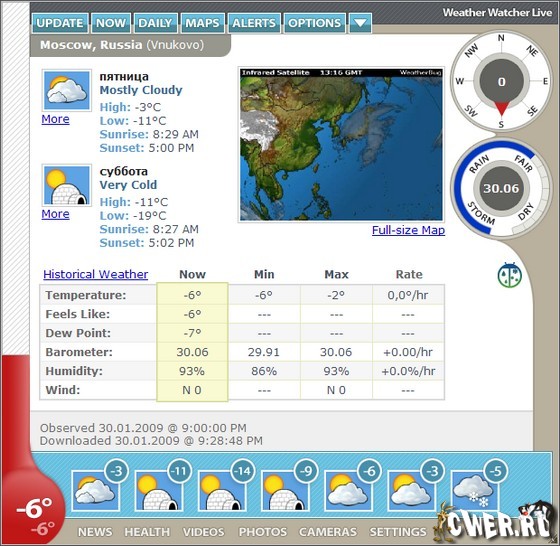Expand the dropdown arrow next to OPTIONS

(360, 23)
